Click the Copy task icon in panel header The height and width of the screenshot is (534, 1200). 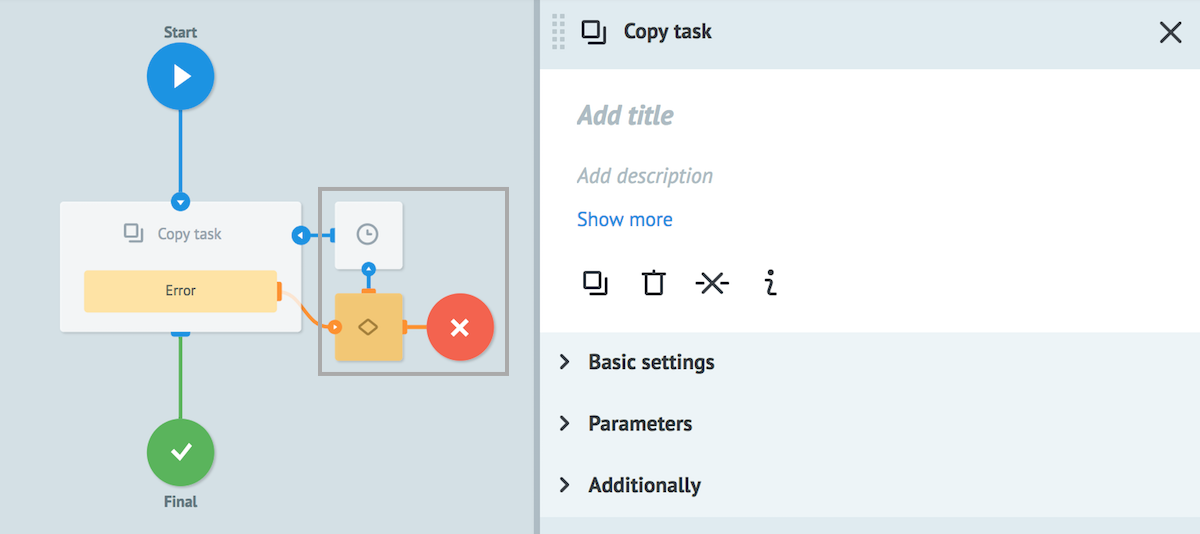click(594, 32)
